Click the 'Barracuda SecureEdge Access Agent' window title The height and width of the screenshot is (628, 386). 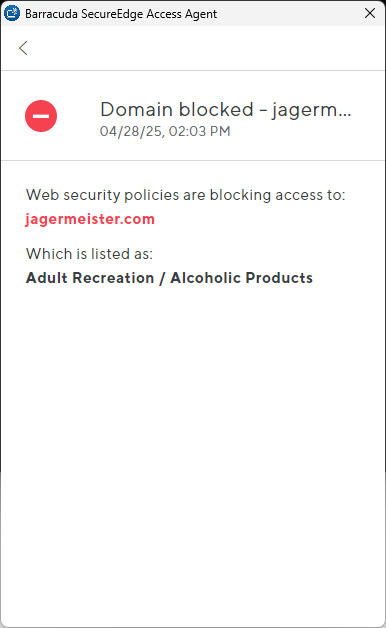[121, 14]
